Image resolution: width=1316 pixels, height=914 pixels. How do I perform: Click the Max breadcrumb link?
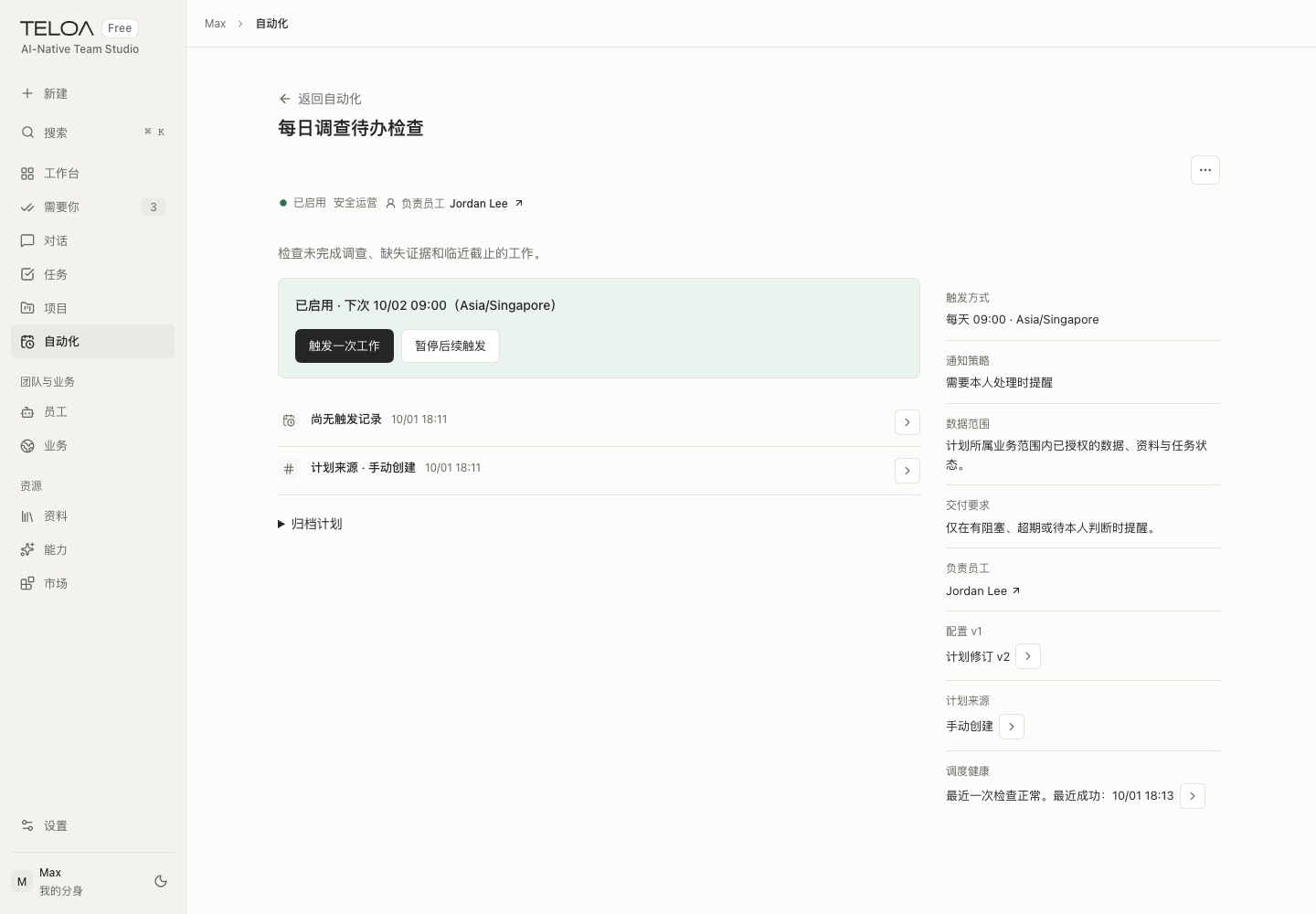[x=216, y=24]
